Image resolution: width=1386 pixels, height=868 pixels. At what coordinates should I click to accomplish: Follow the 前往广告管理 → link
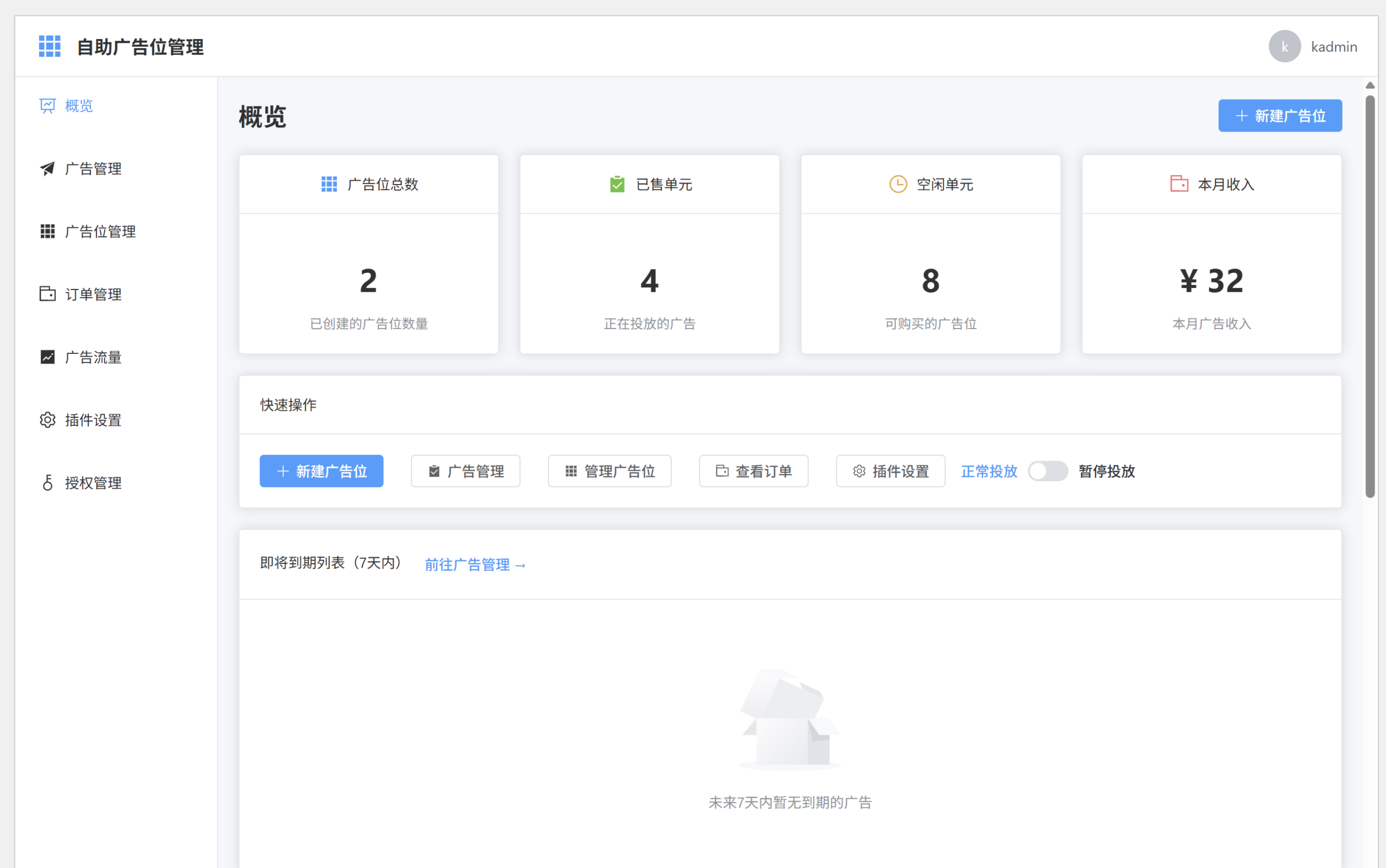pos(475,565)
